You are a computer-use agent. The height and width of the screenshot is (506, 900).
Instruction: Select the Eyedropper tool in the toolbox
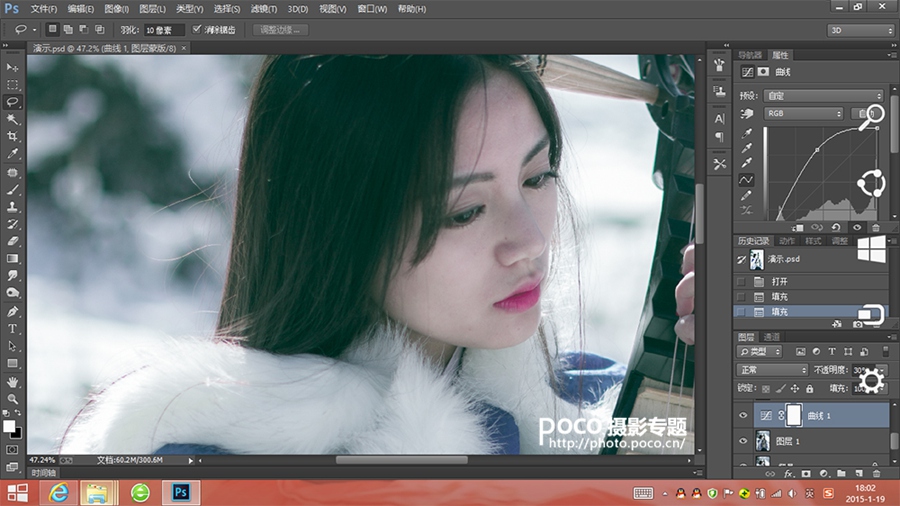click(x=13, y=154)
